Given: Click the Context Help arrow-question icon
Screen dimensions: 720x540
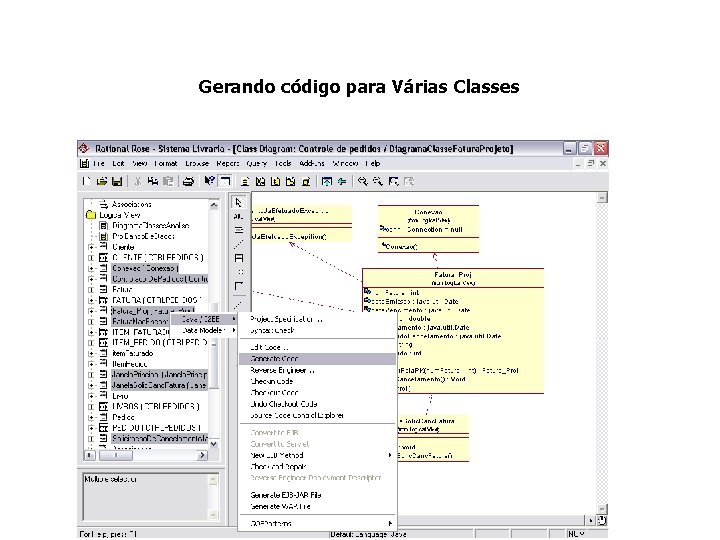Looking at the screenshot, I should pos(209,181).
